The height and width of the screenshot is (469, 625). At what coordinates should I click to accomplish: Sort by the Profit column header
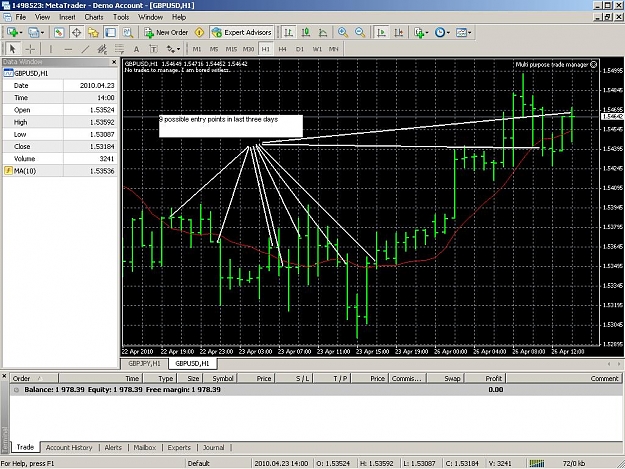[x=486, y=379]
